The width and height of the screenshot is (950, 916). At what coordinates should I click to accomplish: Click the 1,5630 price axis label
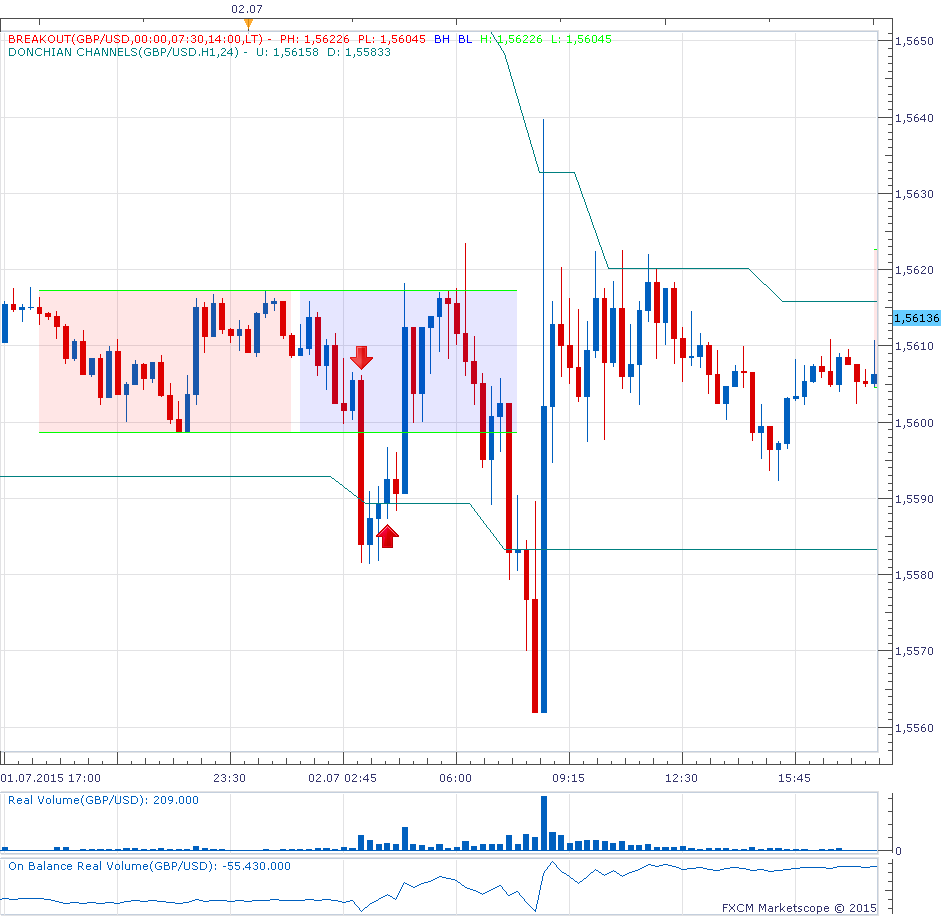click(x=914, y=194)
